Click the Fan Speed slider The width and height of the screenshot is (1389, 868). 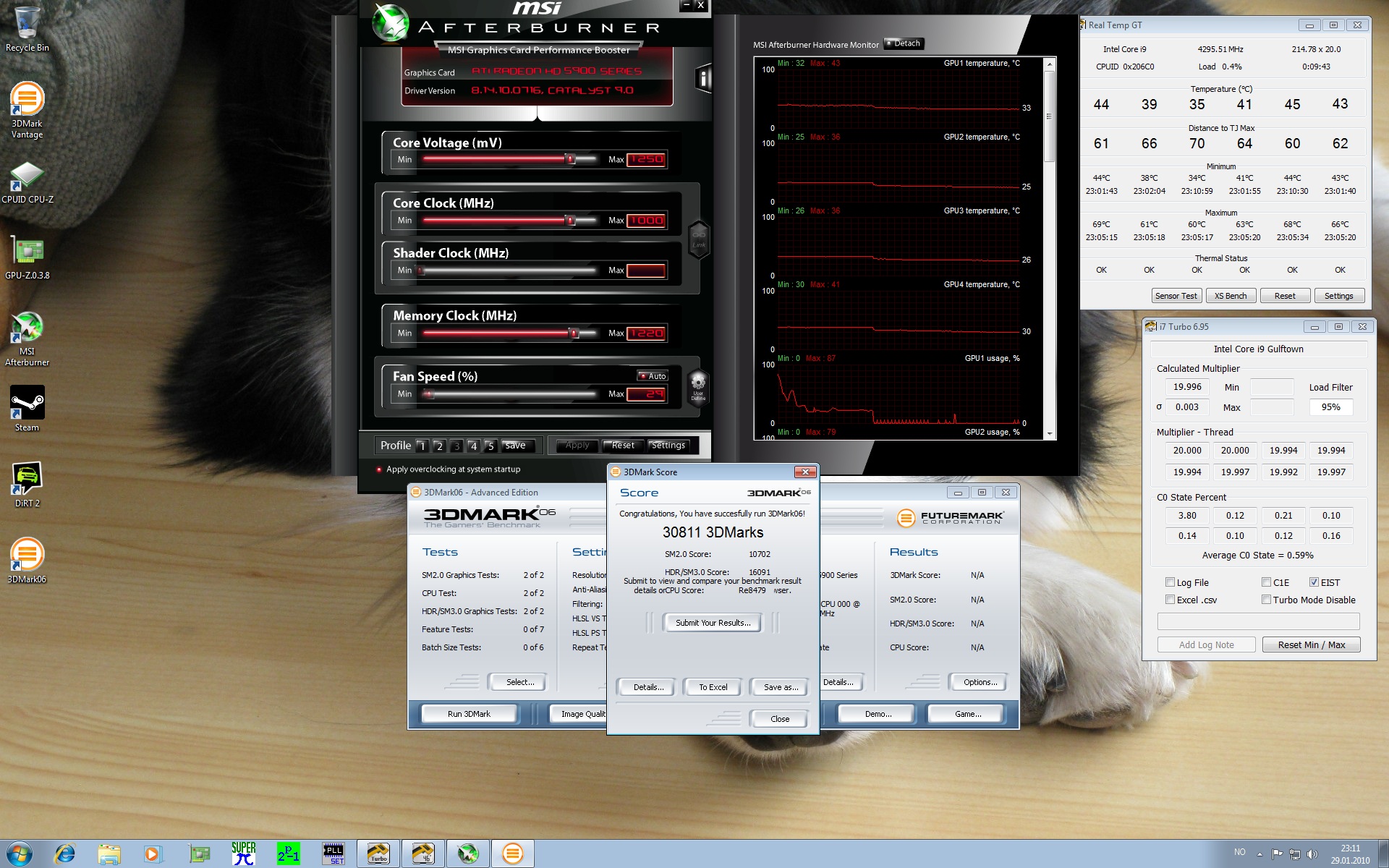pos(510,393)
